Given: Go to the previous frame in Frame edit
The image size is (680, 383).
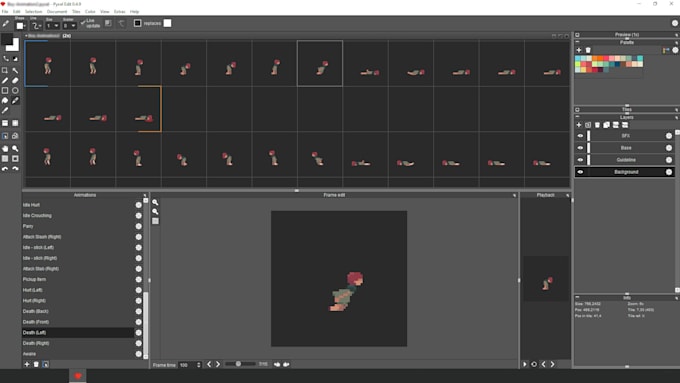Looking at the screenshot, I should [x=209, y=364].
